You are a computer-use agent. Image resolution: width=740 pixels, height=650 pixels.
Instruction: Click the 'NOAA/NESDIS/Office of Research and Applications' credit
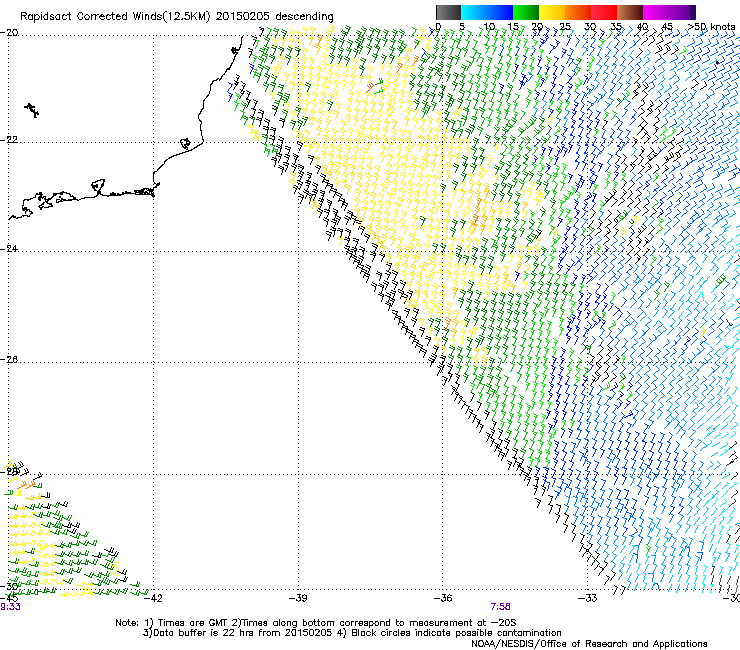coord(589,644)
